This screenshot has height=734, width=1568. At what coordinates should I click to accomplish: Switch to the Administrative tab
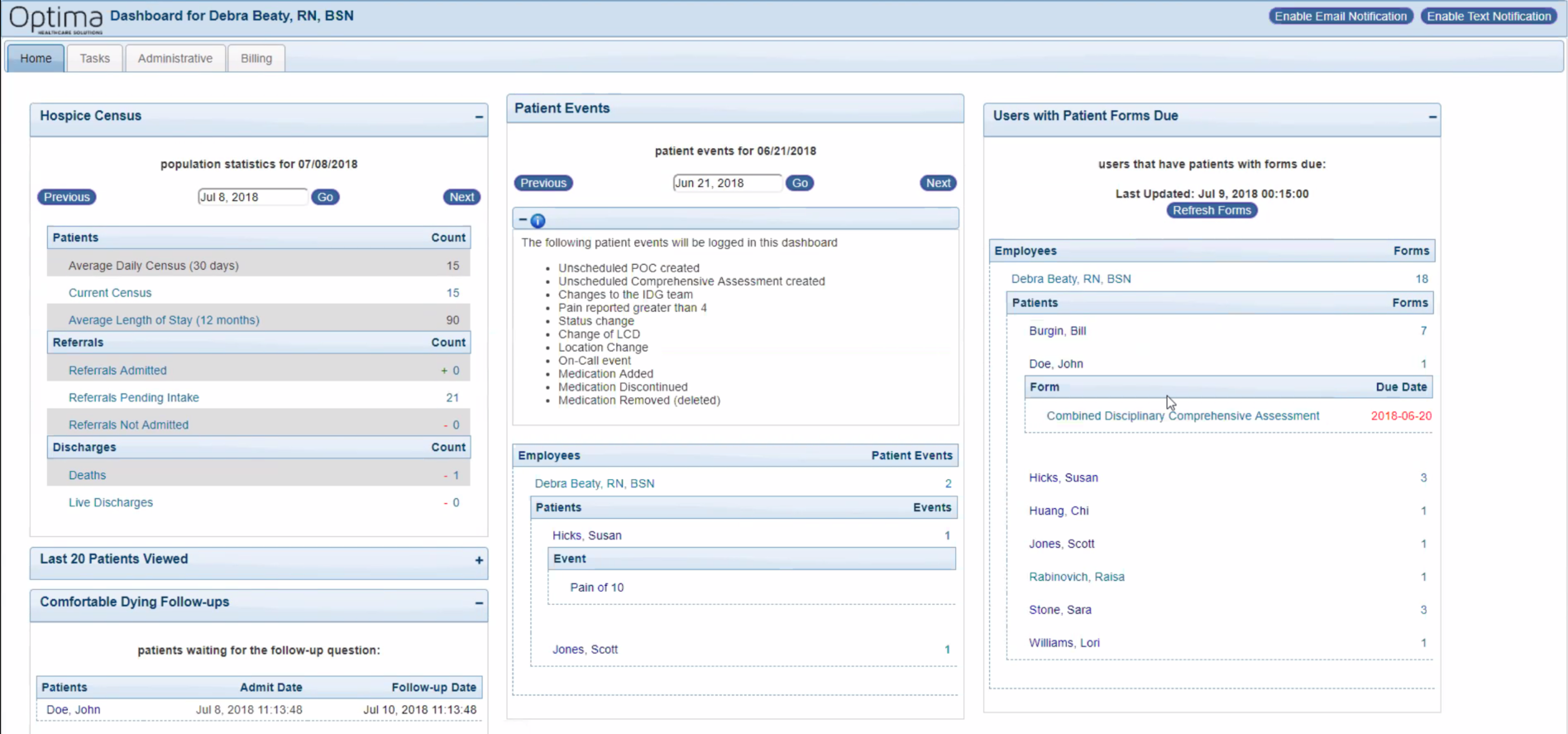click(x=175, y=58)
